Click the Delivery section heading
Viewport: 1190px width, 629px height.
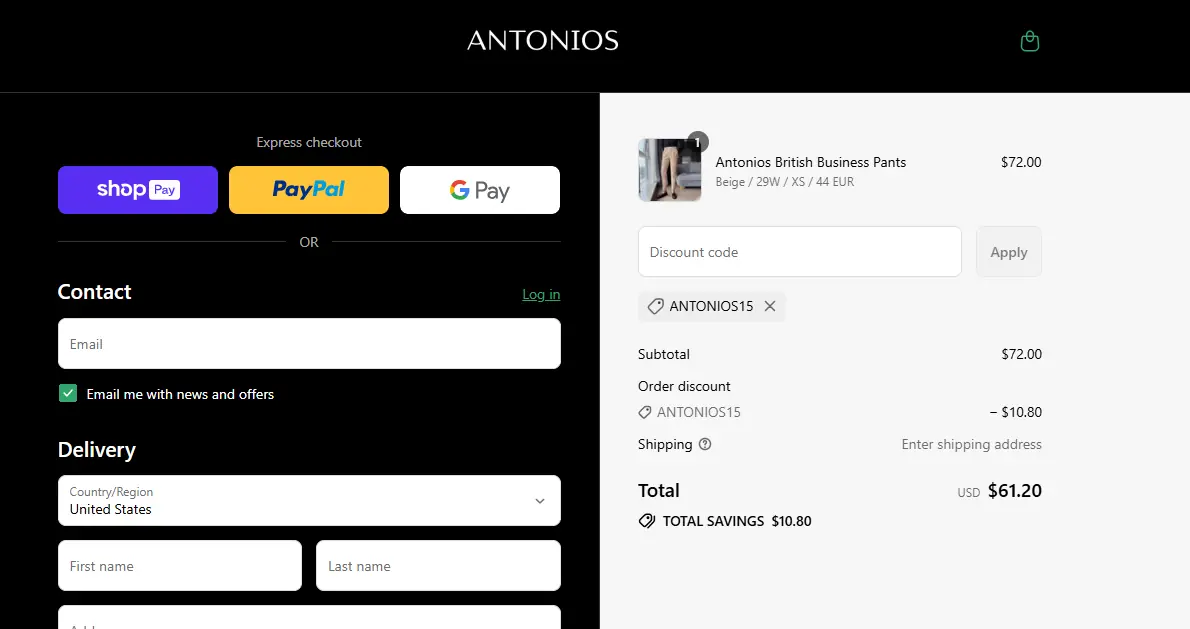tap(97, 450)
